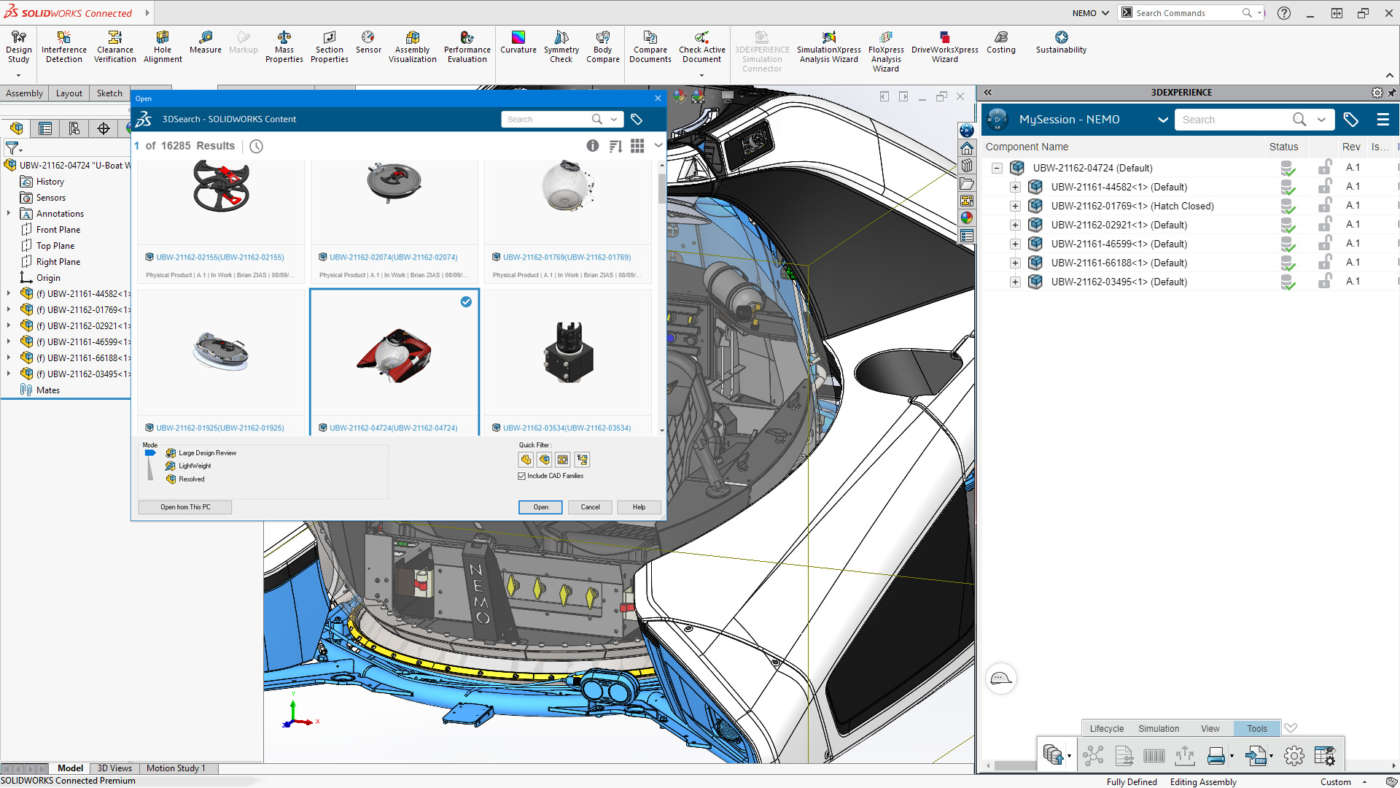Collapse UBW-21162-04724 in MySession panel

point(996,167)
